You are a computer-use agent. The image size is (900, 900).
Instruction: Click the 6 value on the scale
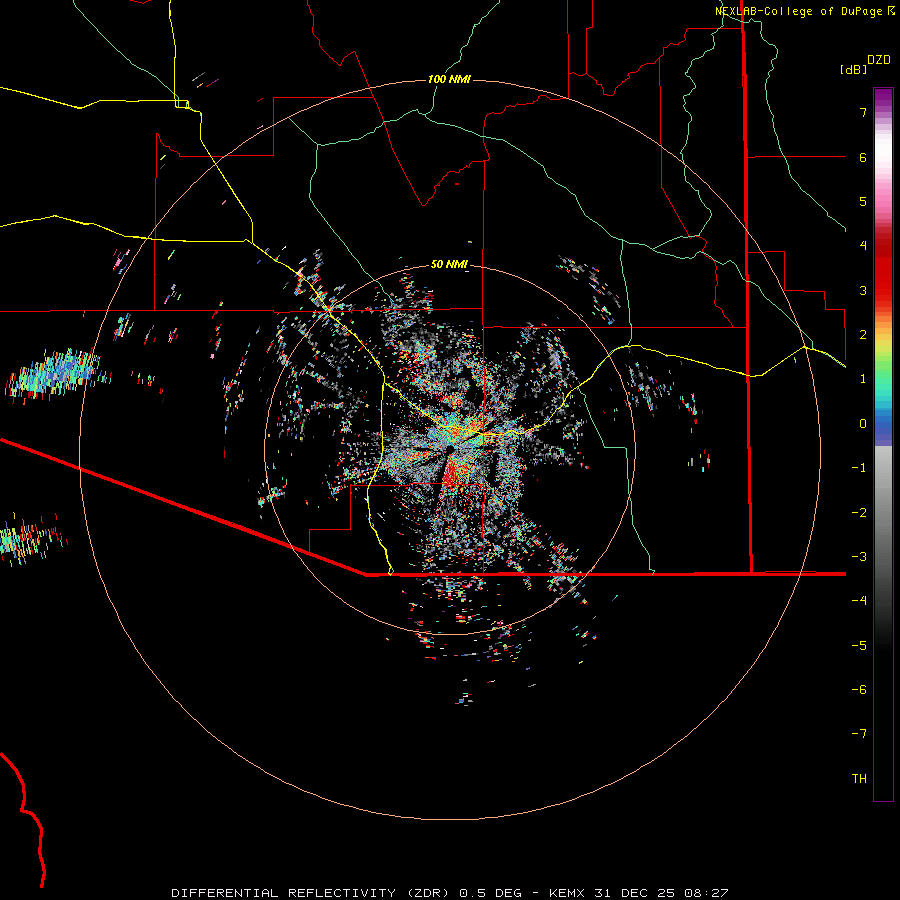point(863,157)
